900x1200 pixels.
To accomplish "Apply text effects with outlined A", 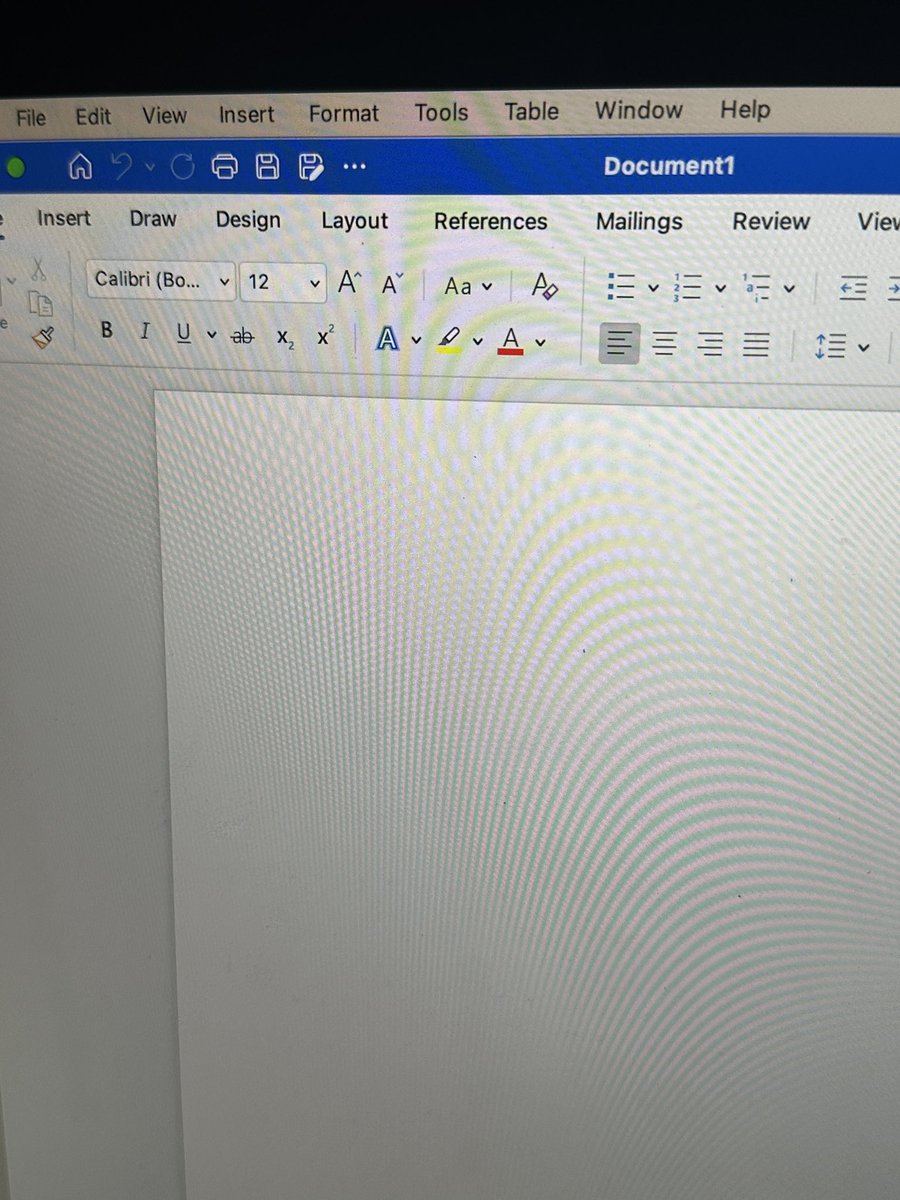I will pyautogui.click(x=388, y=340).
